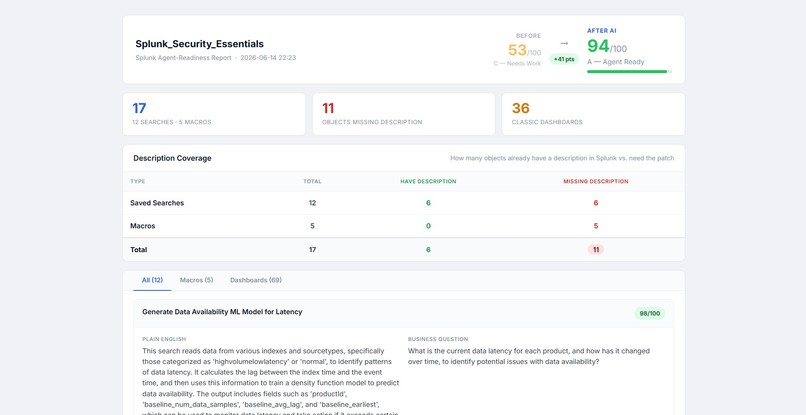806x415 pixels.
Task: Select the MISSING DESCRIPTION column header
Action: coord(596,182)
